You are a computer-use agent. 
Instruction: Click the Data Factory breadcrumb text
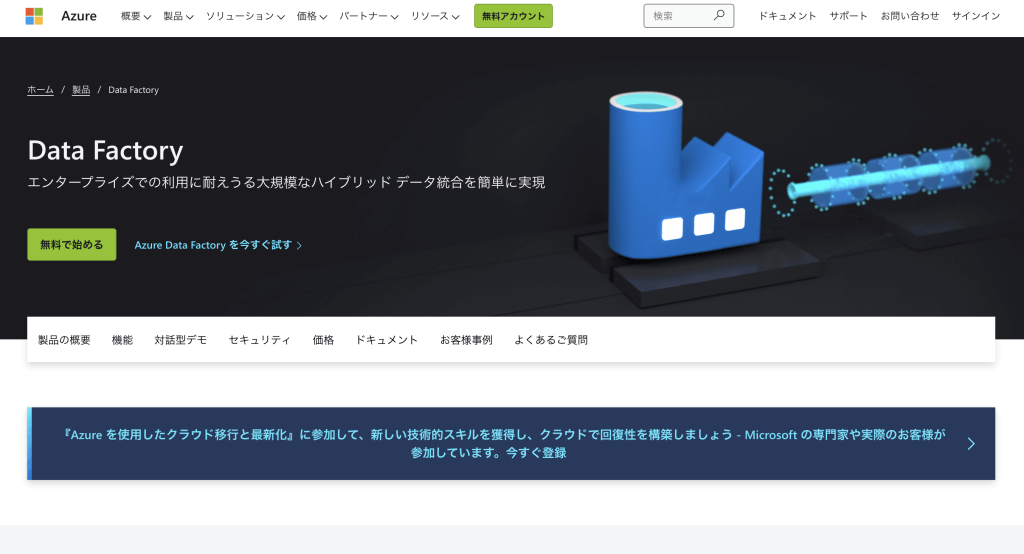pos(133,90)
